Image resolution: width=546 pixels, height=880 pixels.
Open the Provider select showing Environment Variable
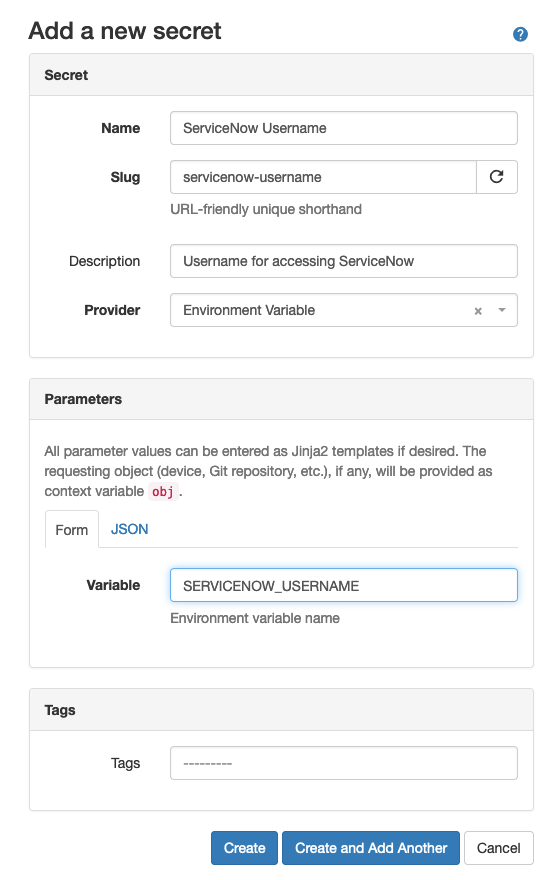343,310
